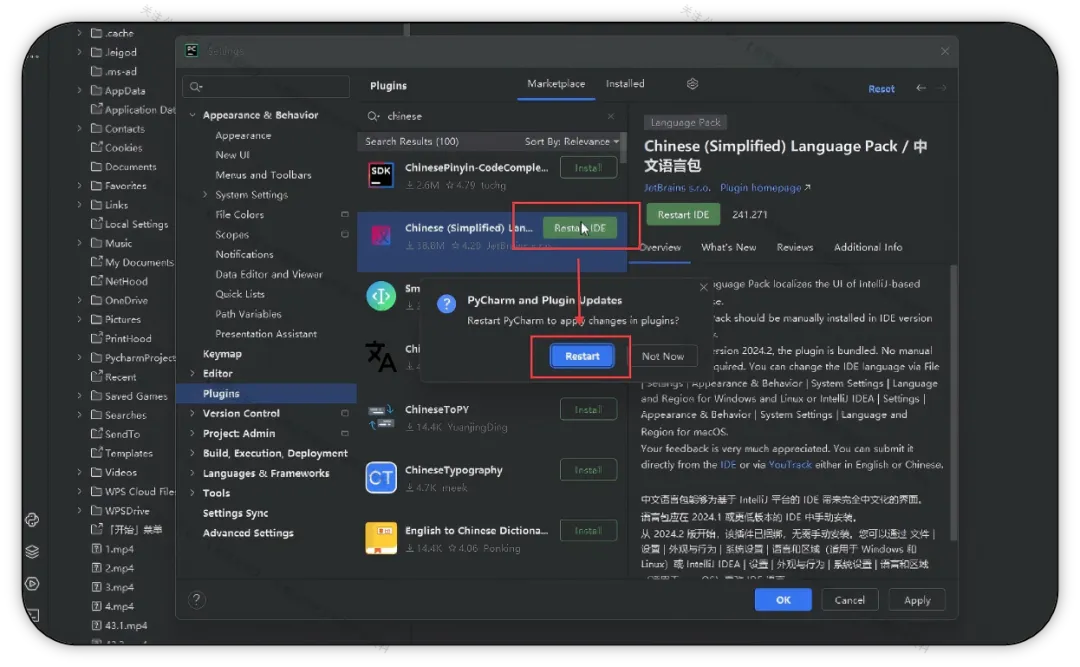
Task: Install the ChineseTypography plugin
Action: pos(588,471)
